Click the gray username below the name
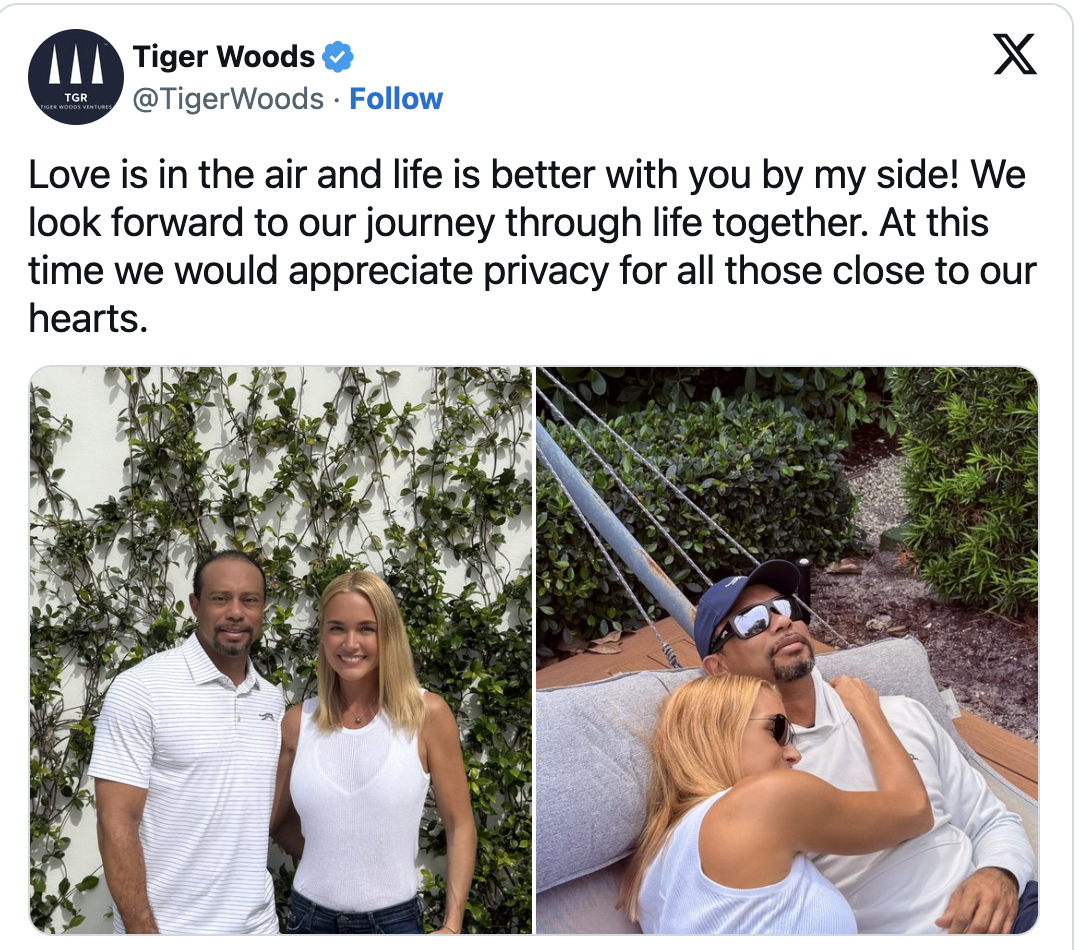Viewport: 1092px width, 950px height. point(228,99)
